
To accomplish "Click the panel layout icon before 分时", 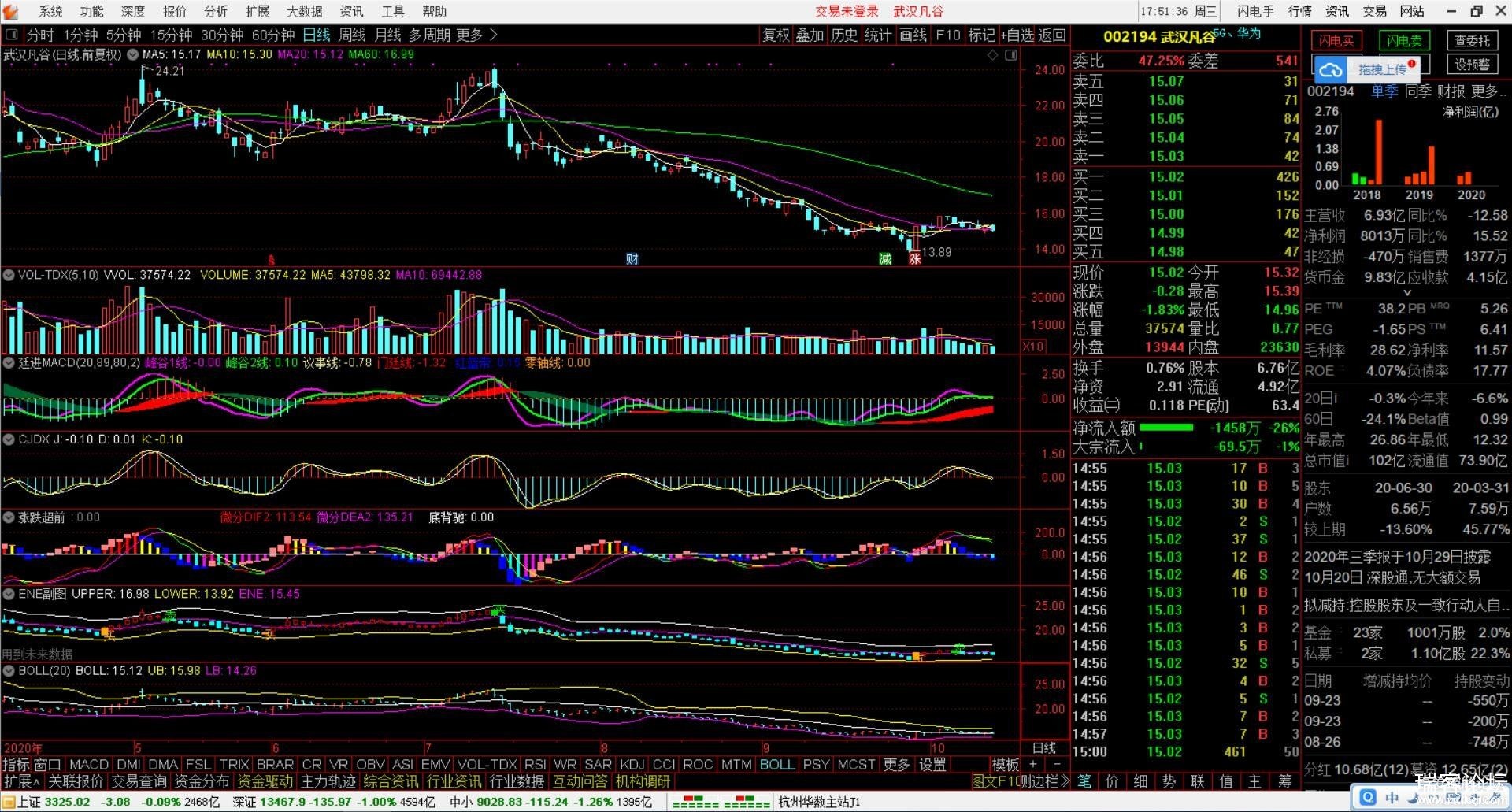I will [12, 35].
